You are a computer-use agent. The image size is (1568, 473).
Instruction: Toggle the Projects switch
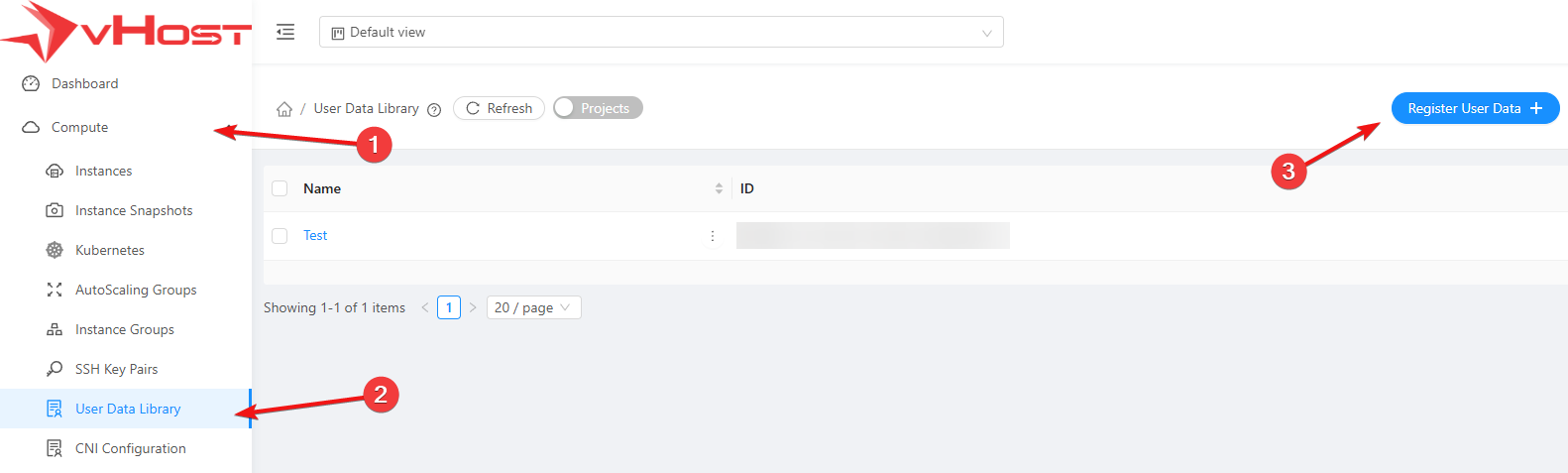click(598, 108)
